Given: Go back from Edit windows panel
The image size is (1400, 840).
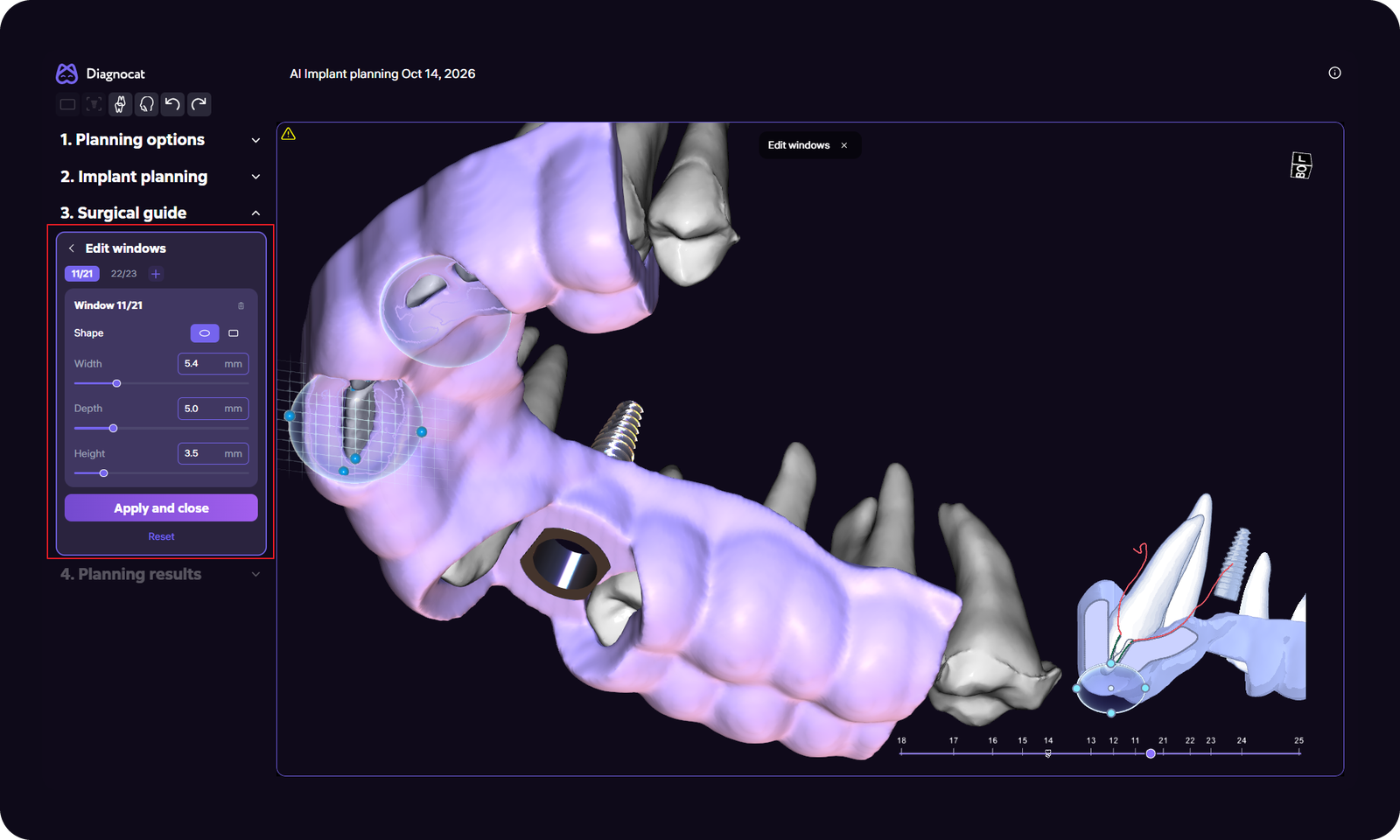Looking at the screenshot, I should click(72, 248).
